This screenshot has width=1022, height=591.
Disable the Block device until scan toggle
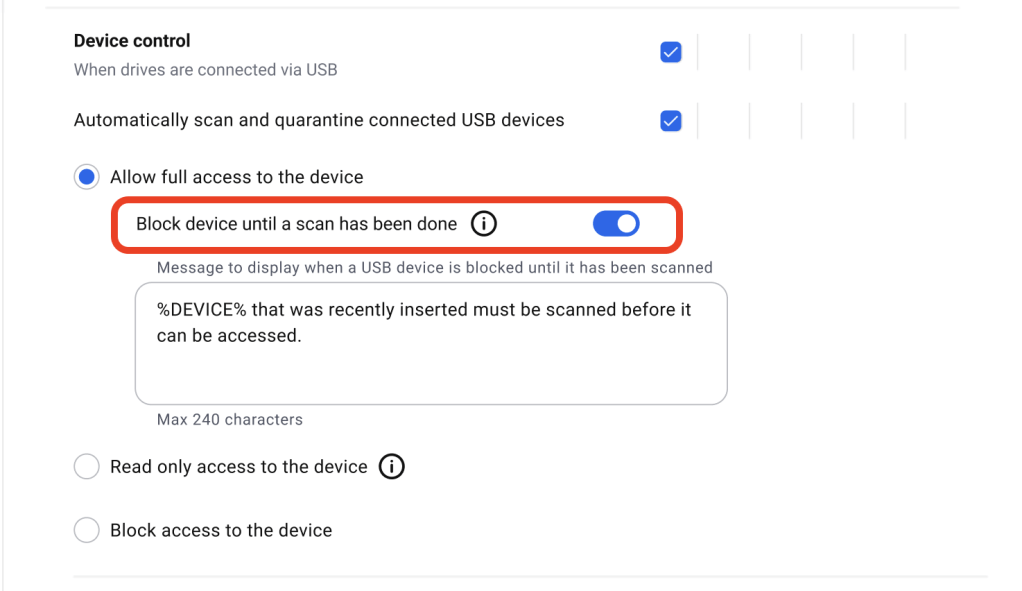616,224
